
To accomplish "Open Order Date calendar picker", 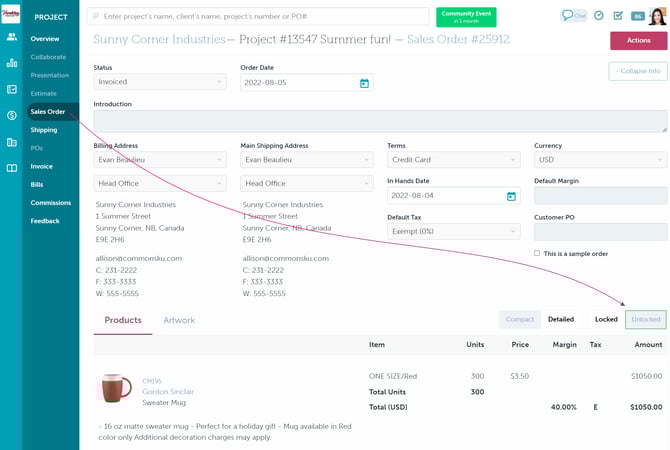I will pyautogui.click(x=365, y=83).
